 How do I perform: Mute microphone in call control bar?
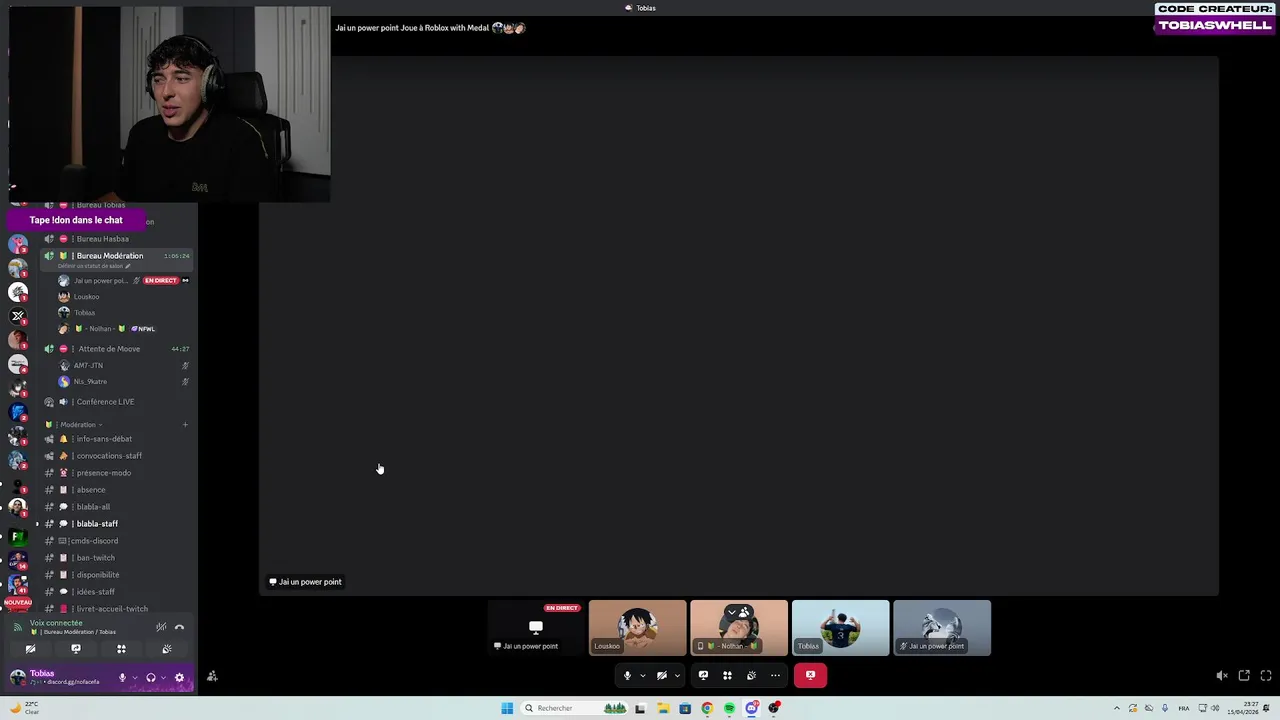pos(627,675)
